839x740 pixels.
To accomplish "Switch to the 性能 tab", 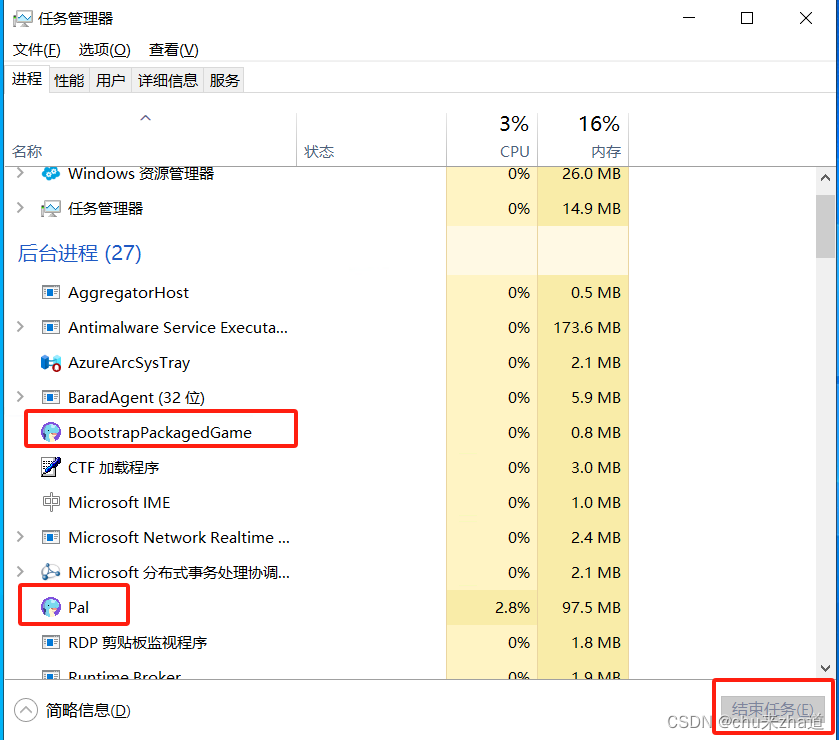I will pyautogui.click(x=70, y=80).
